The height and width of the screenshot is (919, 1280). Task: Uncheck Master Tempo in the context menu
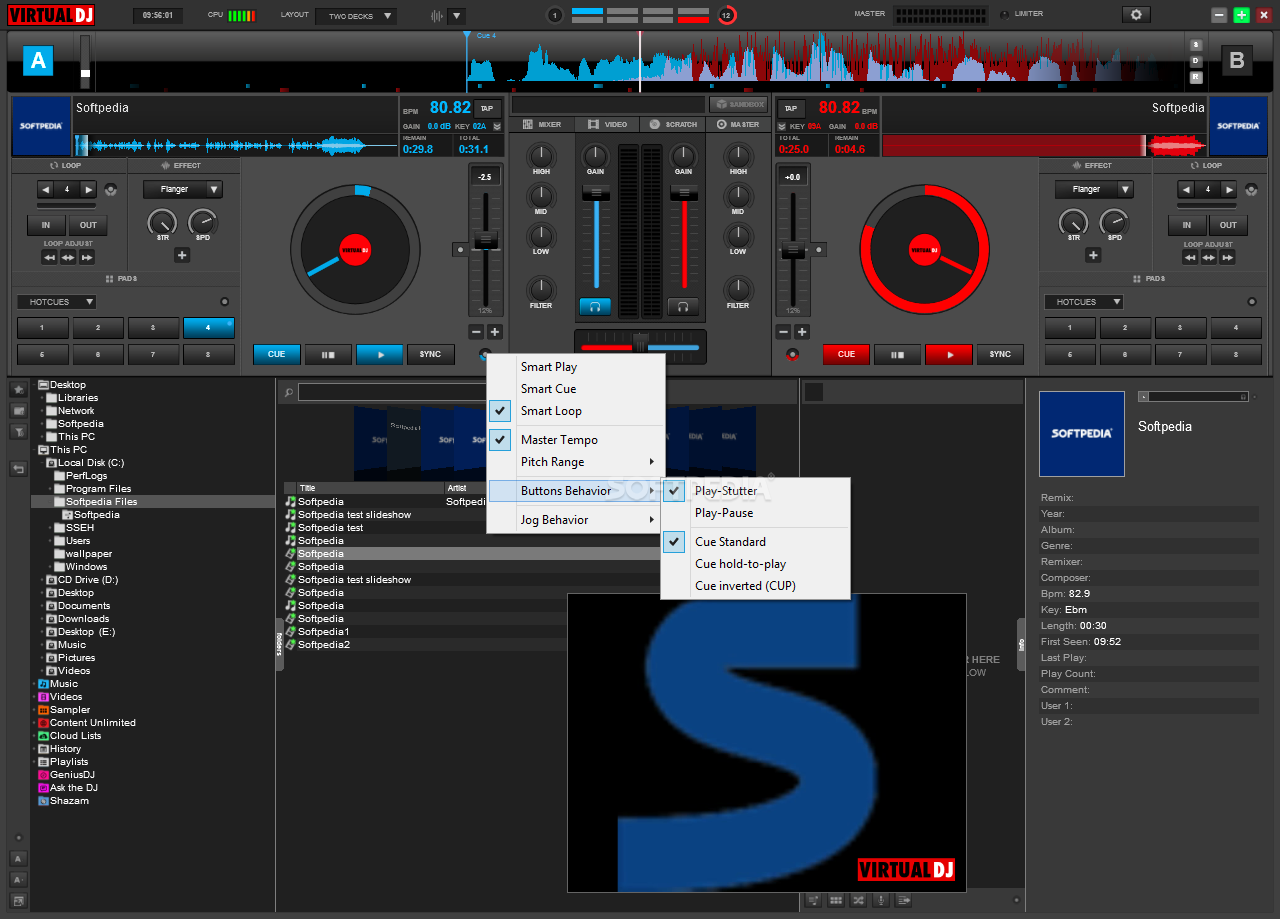(576, 440)
